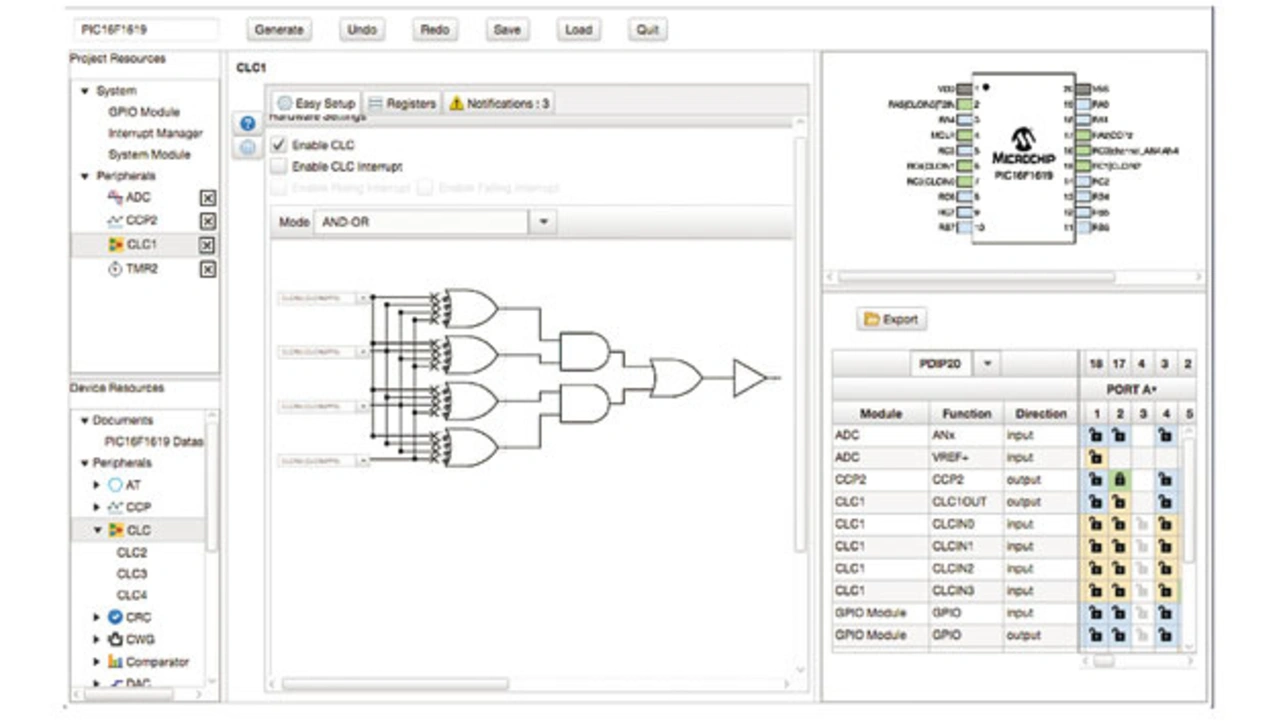
Task: Collapse the System tree node
Action: [x=85, y=91]
